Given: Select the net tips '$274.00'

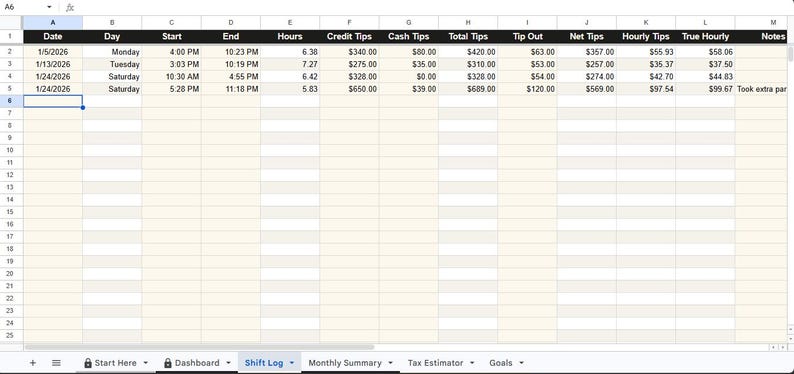Looking at the screenshot, I should 586,76.
